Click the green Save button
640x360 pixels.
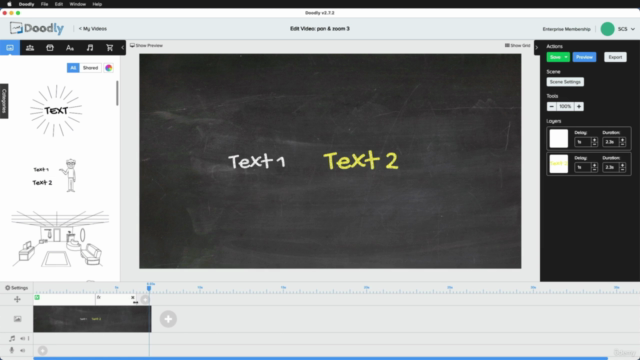pyautogui.click(x=555, y=57)
